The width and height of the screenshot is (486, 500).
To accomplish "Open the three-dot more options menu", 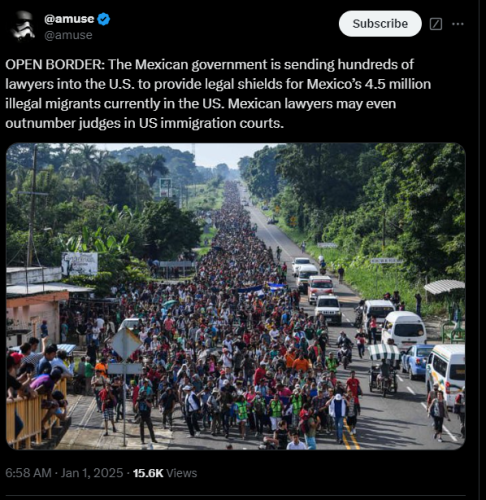I will coord(458,24).
